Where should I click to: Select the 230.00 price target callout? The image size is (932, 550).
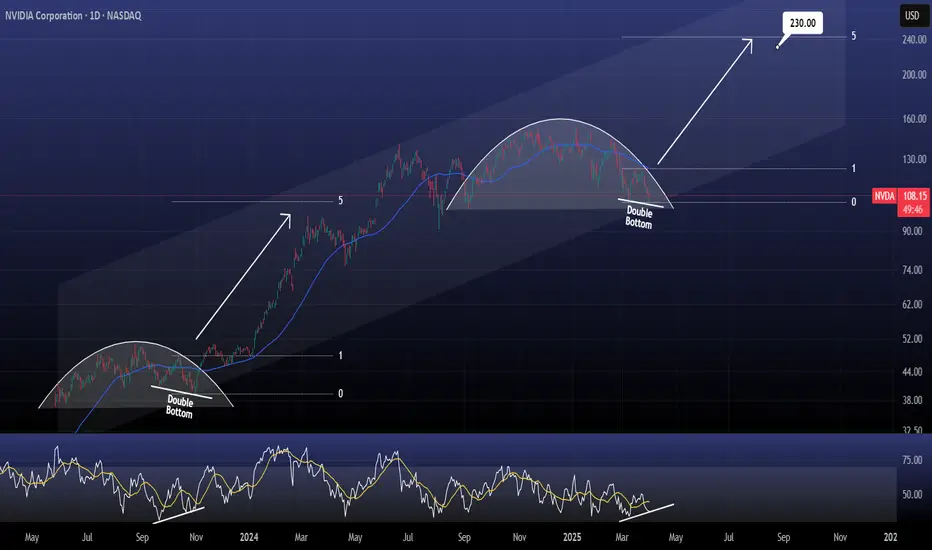coord(802,23)
